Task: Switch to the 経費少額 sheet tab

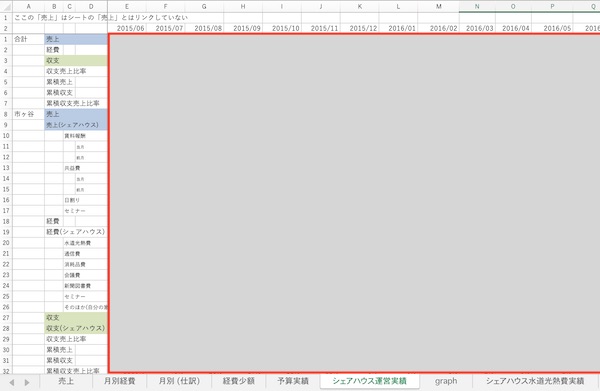Action: (238, 381)
